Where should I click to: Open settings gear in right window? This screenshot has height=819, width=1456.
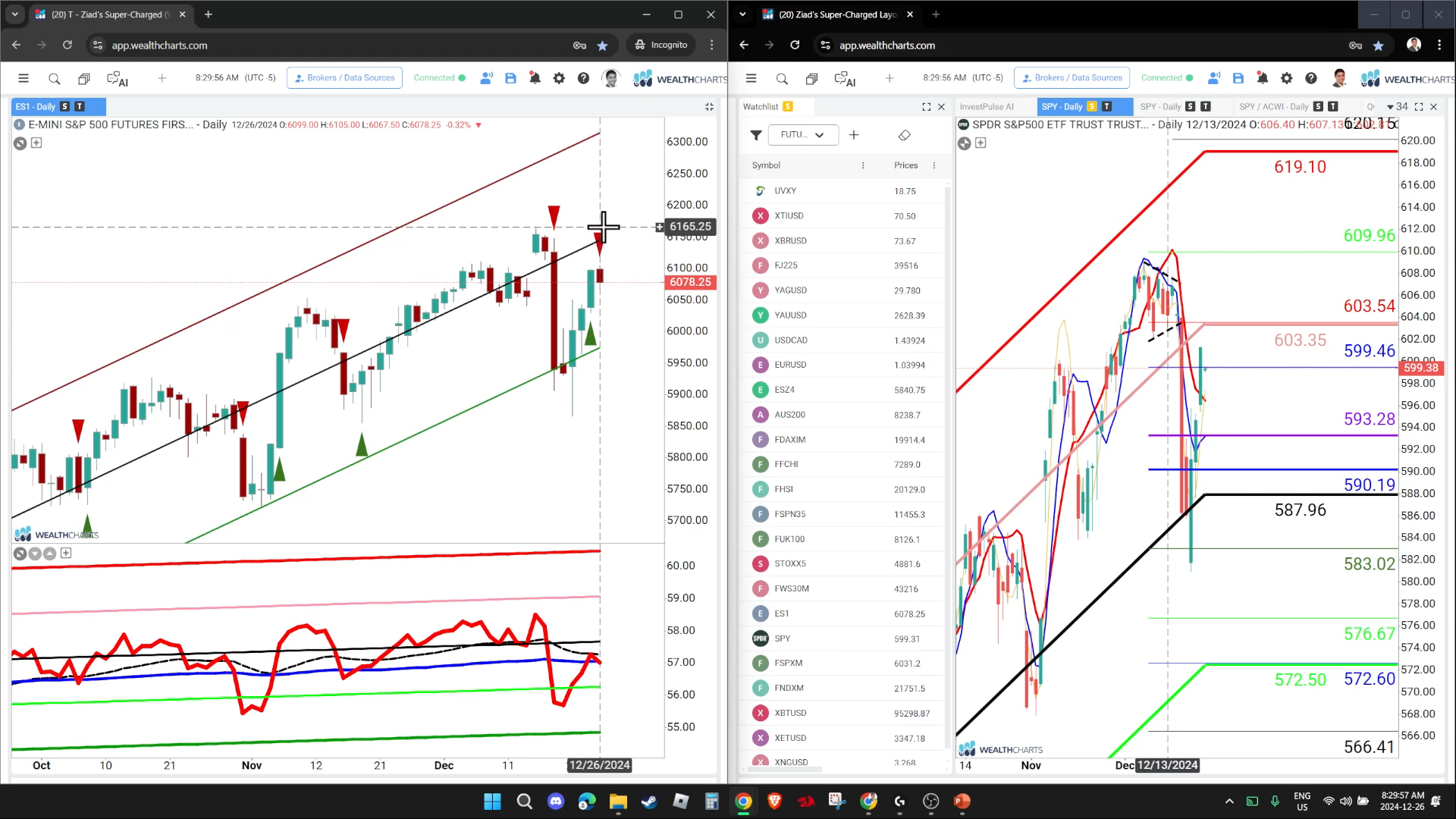(x=1286, y=78)
